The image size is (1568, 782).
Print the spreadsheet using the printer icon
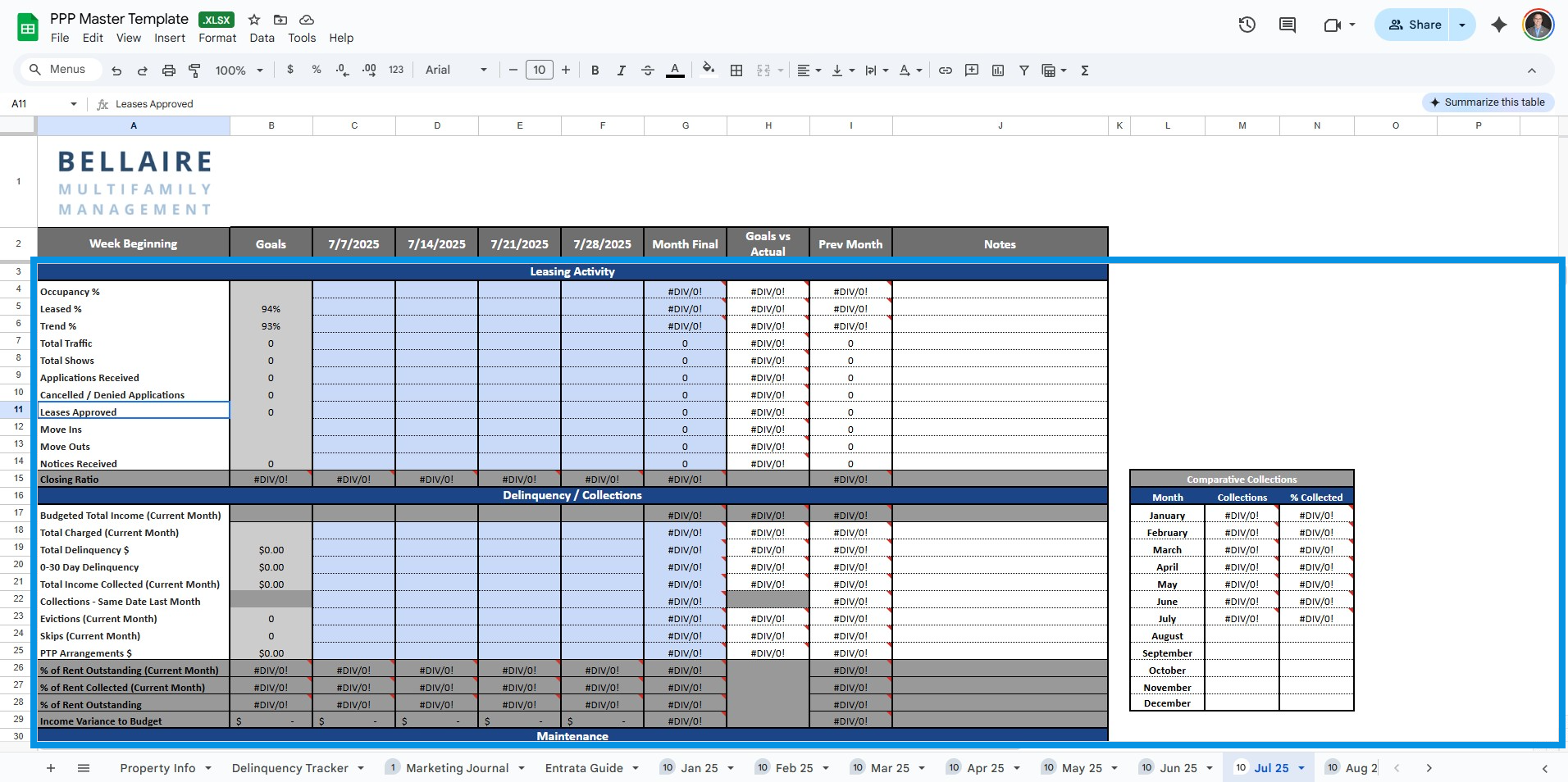(168, 70)
